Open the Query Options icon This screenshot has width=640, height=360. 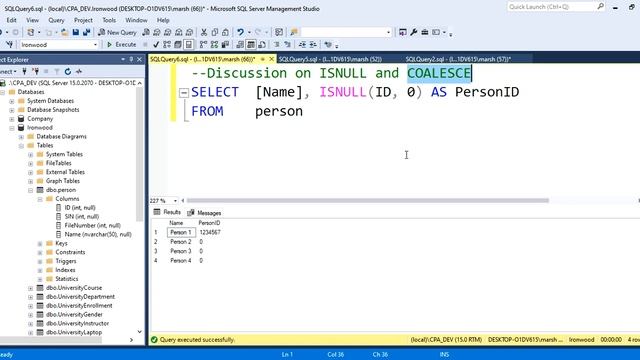(x=178, y=44)
